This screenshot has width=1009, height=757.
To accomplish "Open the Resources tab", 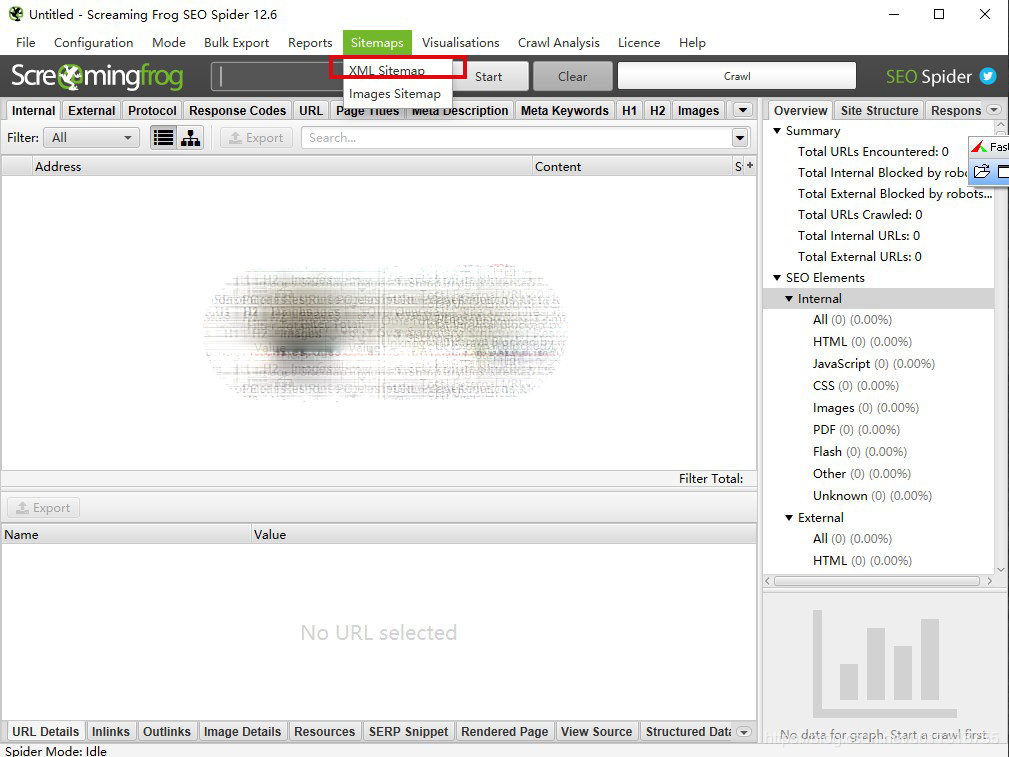I will [x=324, y=732].
